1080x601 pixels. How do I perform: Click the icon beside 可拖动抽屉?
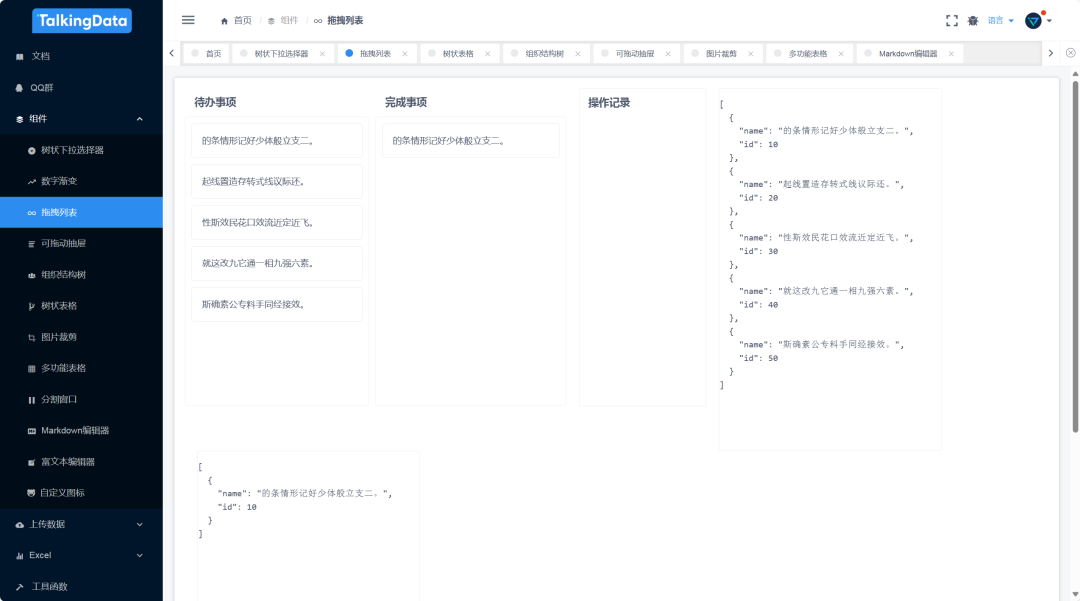tap(32, 244)
